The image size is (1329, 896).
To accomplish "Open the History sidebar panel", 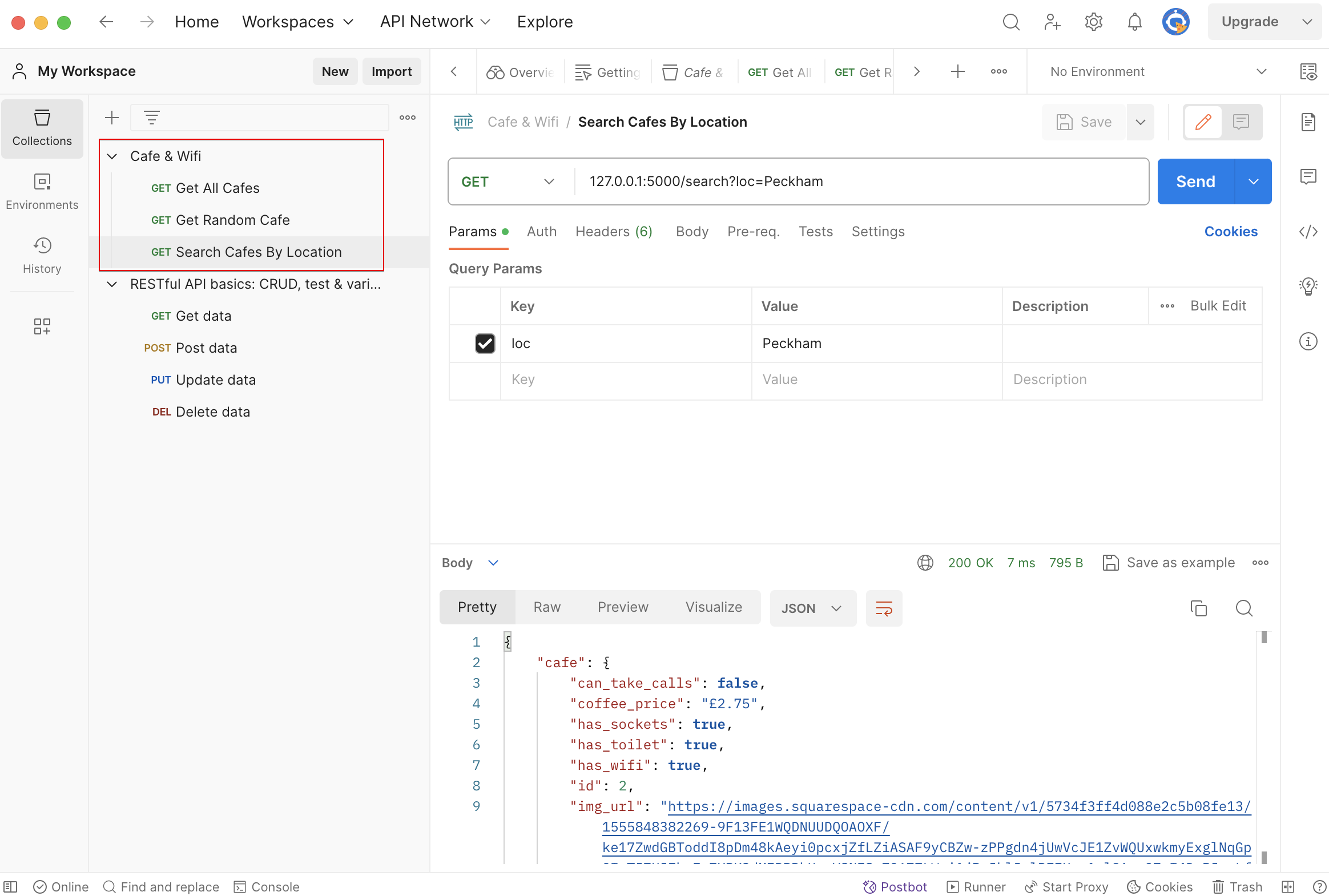I will click(42, 256).
